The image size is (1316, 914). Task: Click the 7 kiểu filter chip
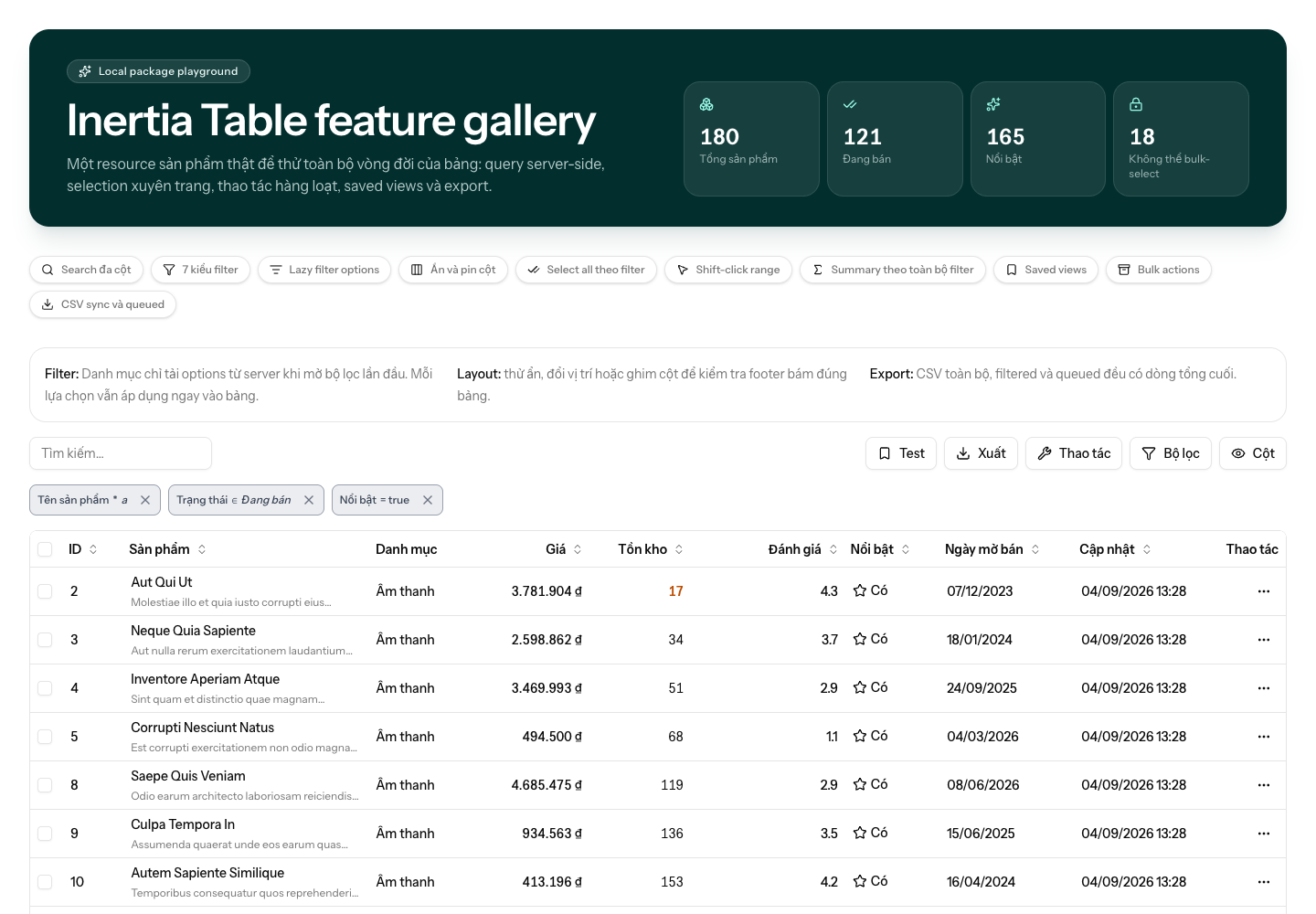click(200, 270)
